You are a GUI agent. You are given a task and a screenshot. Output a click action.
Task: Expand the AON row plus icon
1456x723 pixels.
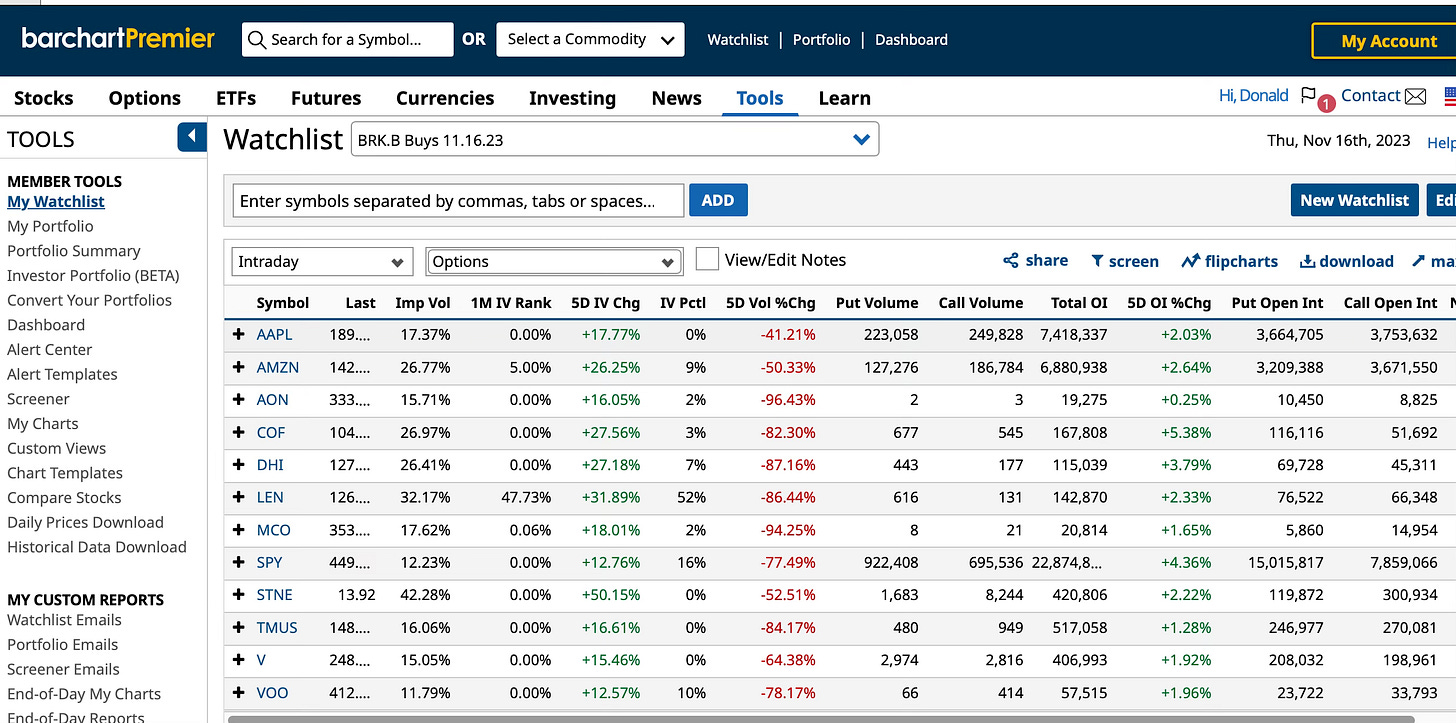(238, 400)
